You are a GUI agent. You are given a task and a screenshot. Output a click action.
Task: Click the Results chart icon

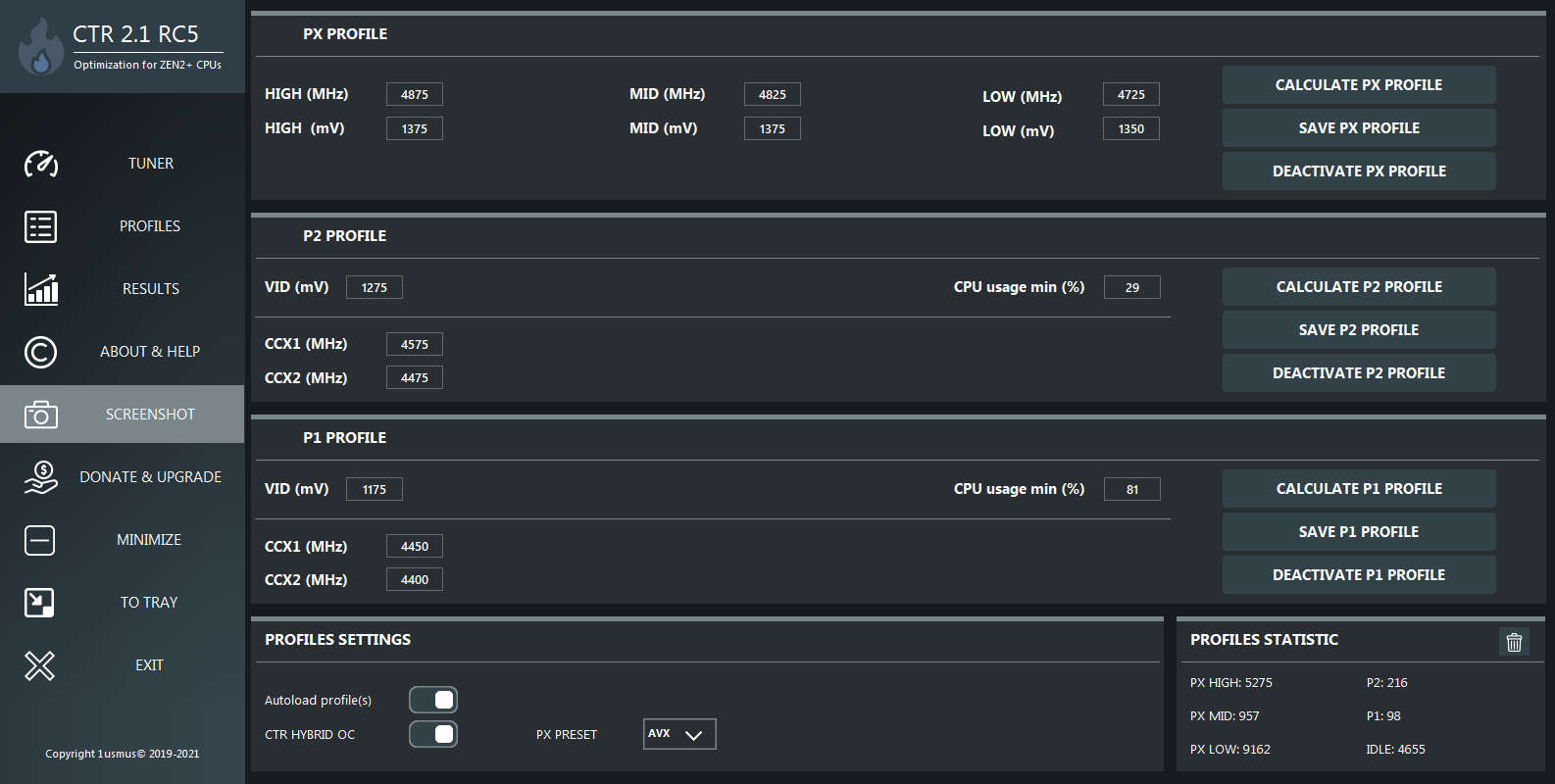[40, 289]
